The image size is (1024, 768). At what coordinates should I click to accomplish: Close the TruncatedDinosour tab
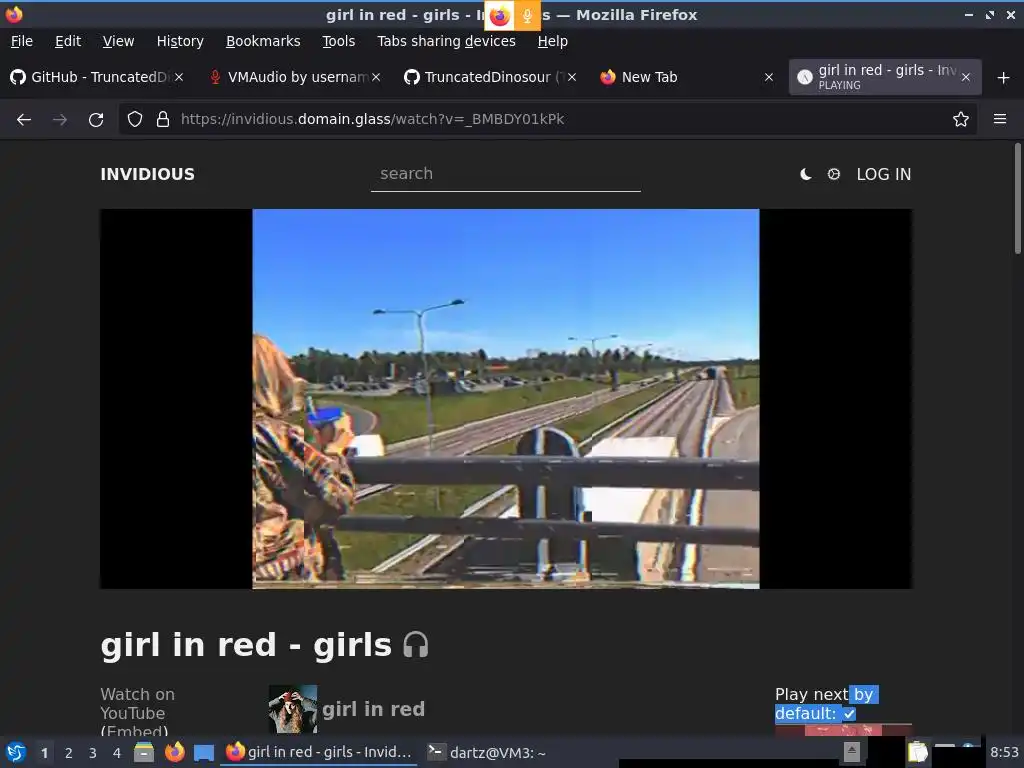coord(572,77)
